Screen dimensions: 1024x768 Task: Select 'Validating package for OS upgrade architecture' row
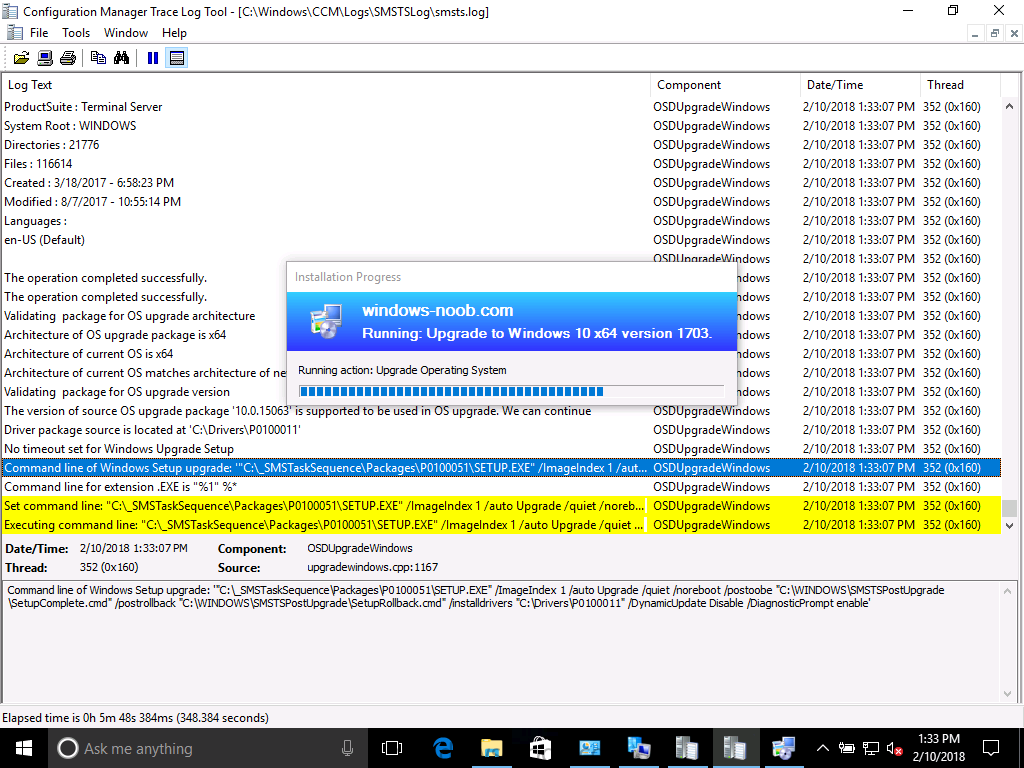point(144,315)
